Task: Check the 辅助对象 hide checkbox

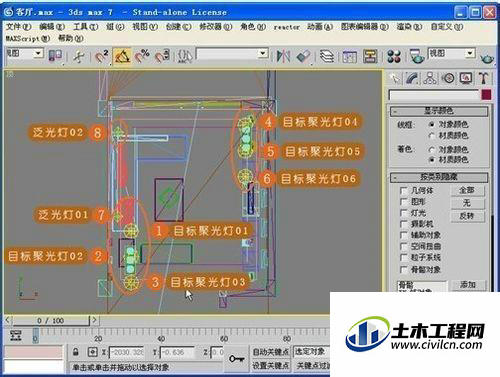Action: click(404, 235)
